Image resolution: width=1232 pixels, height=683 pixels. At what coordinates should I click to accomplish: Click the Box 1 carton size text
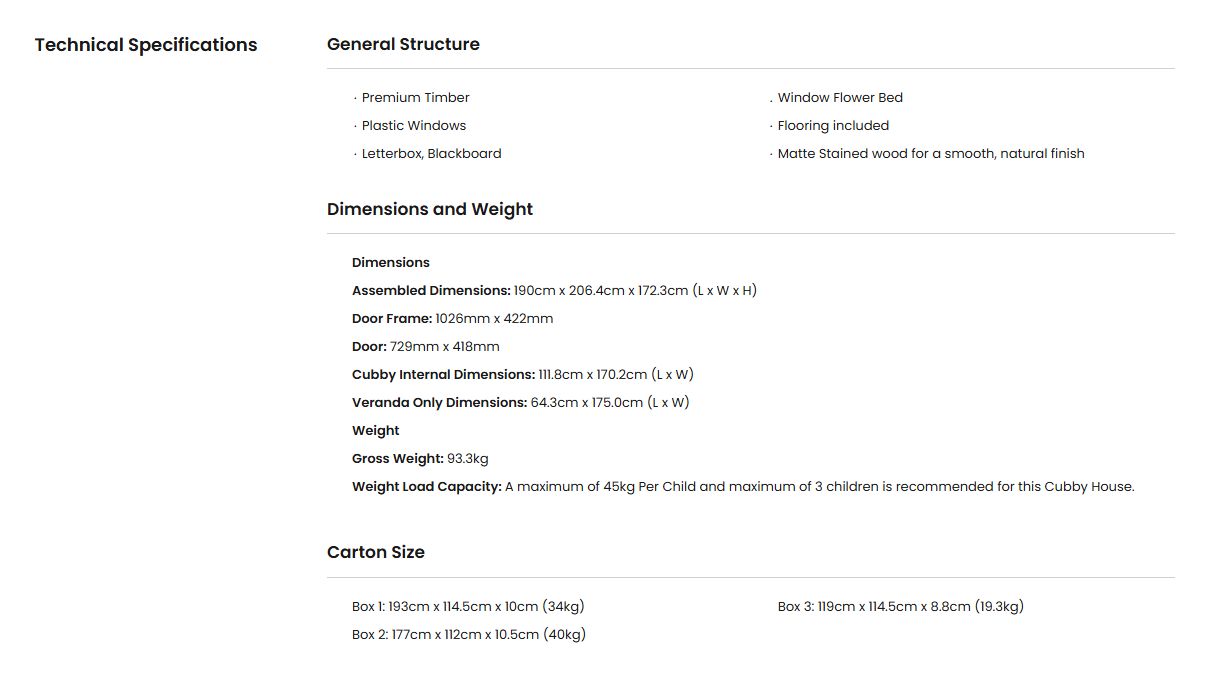[x=468, y=607]
